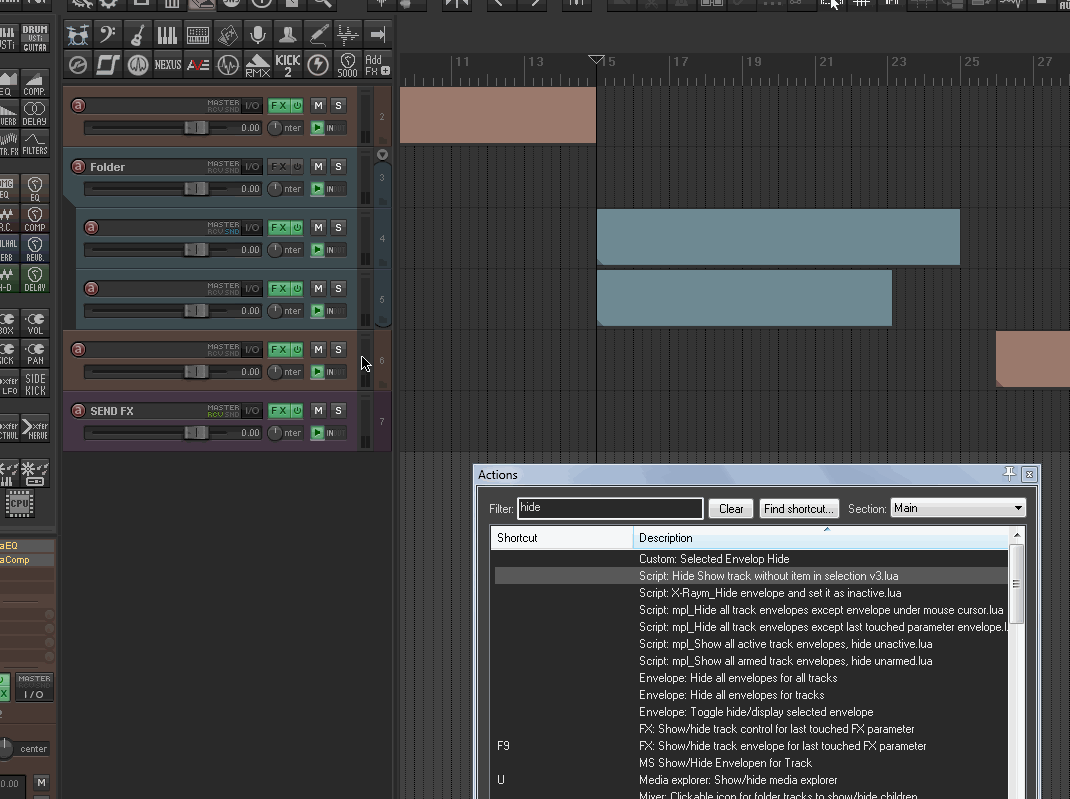Solo the SEND FX track
Image resolution: width=1070 pixels, height=799 pixels.
tap(338, 410)
